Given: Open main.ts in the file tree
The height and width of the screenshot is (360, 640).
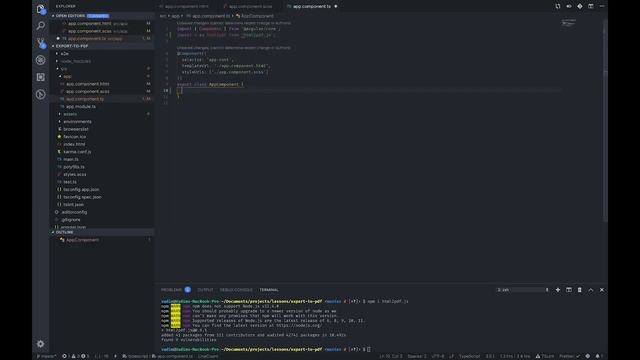Looking at the screenshot, I should [71, 159].
